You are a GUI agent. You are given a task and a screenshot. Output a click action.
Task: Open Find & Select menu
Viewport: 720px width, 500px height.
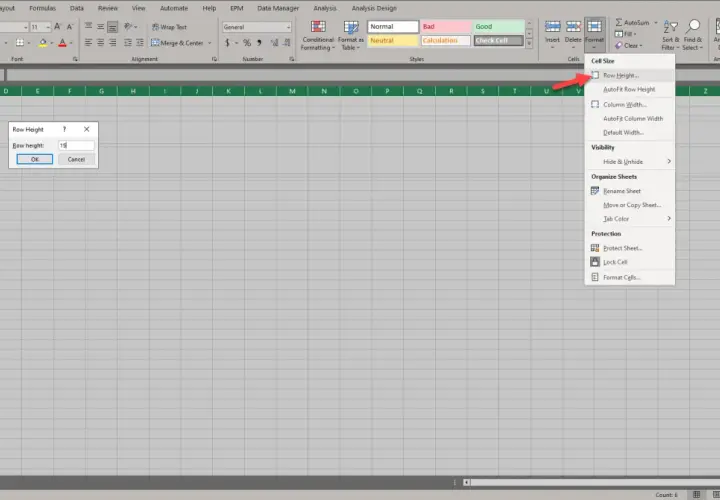pyautogui.click(x=692, y=35)
